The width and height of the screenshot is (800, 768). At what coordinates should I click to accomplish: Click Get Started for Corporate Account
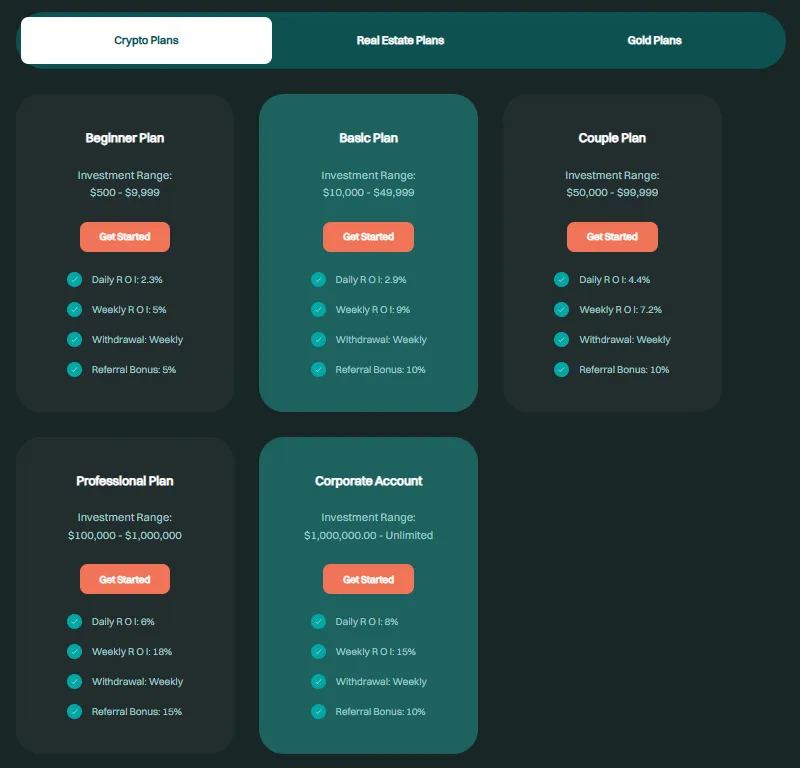point(368,579)
